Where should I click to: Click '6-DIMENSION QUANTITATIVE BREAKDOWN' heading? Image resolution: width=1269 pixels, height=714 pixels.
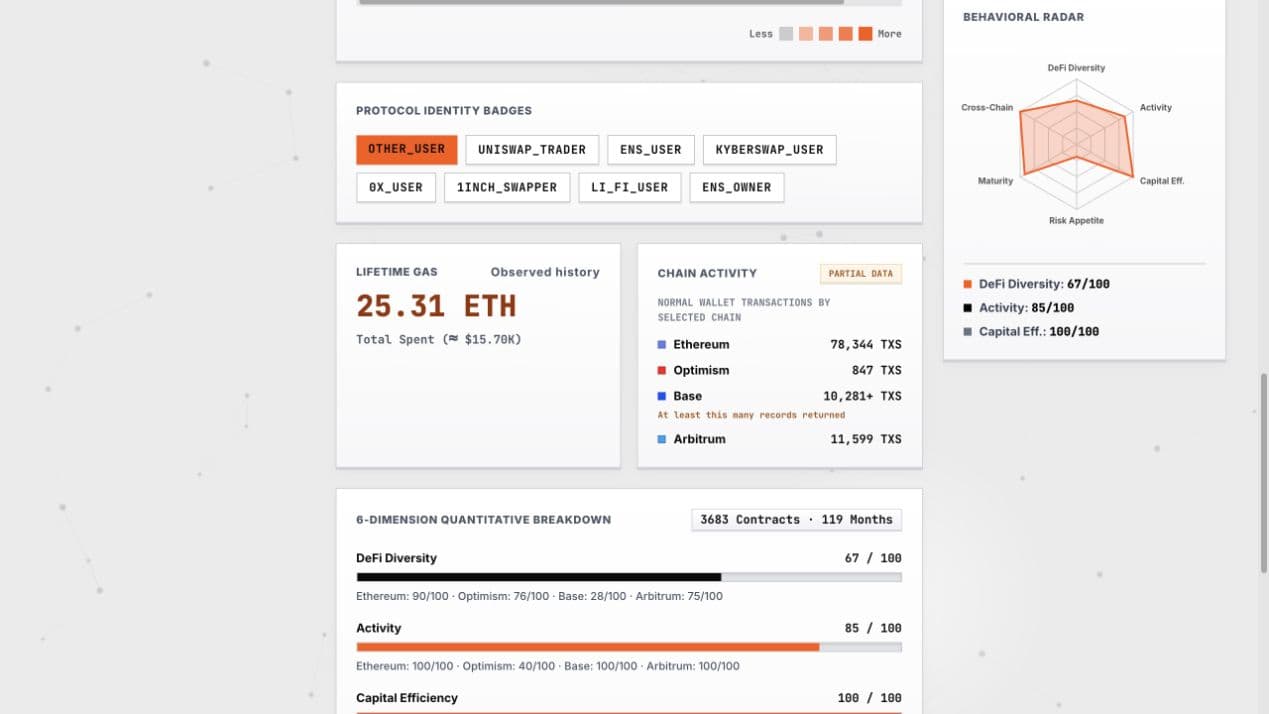coord(483,520)
